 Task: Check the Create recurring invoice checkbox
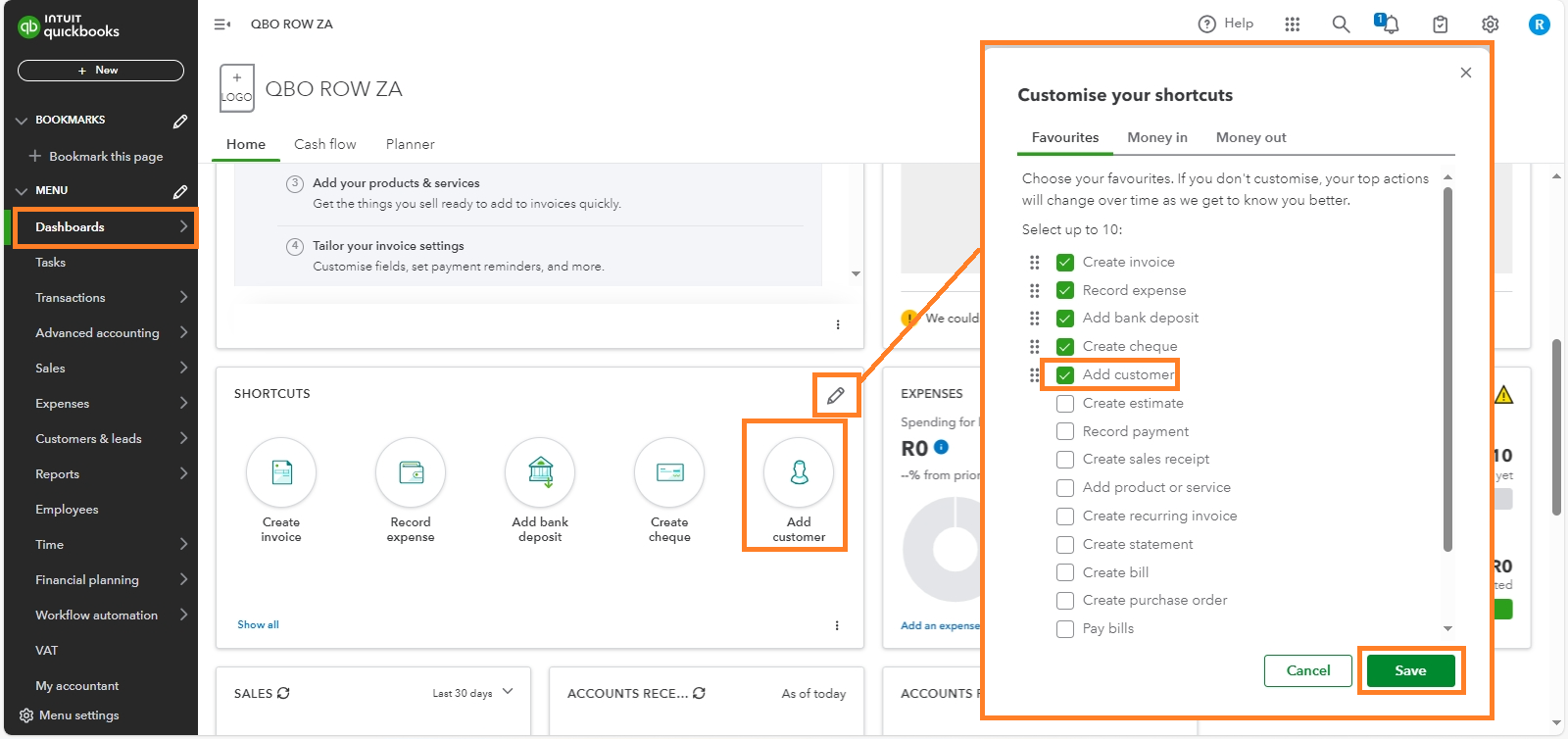[x=1065, y=516]
